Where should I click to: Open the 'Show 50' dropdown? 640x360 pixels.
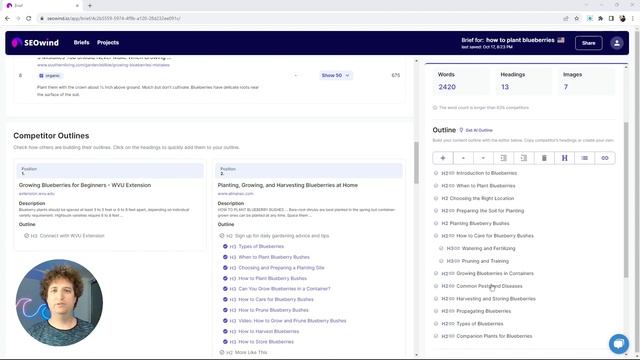tap(336, 76)
